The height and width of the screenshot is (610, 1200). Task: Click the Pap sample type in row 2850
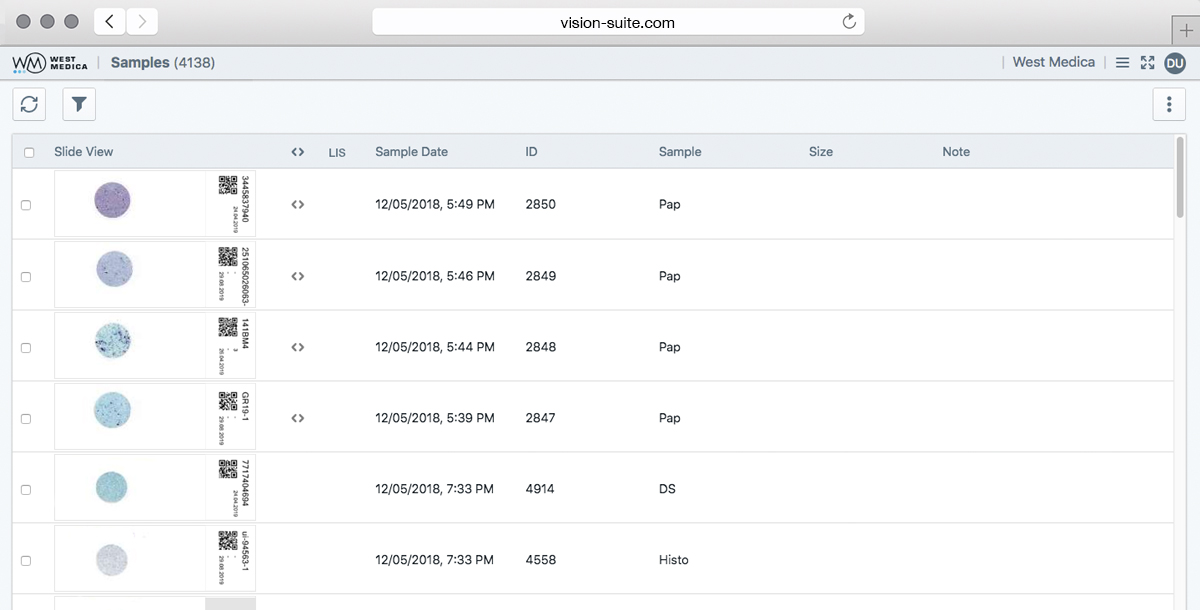tap(669, 204)
